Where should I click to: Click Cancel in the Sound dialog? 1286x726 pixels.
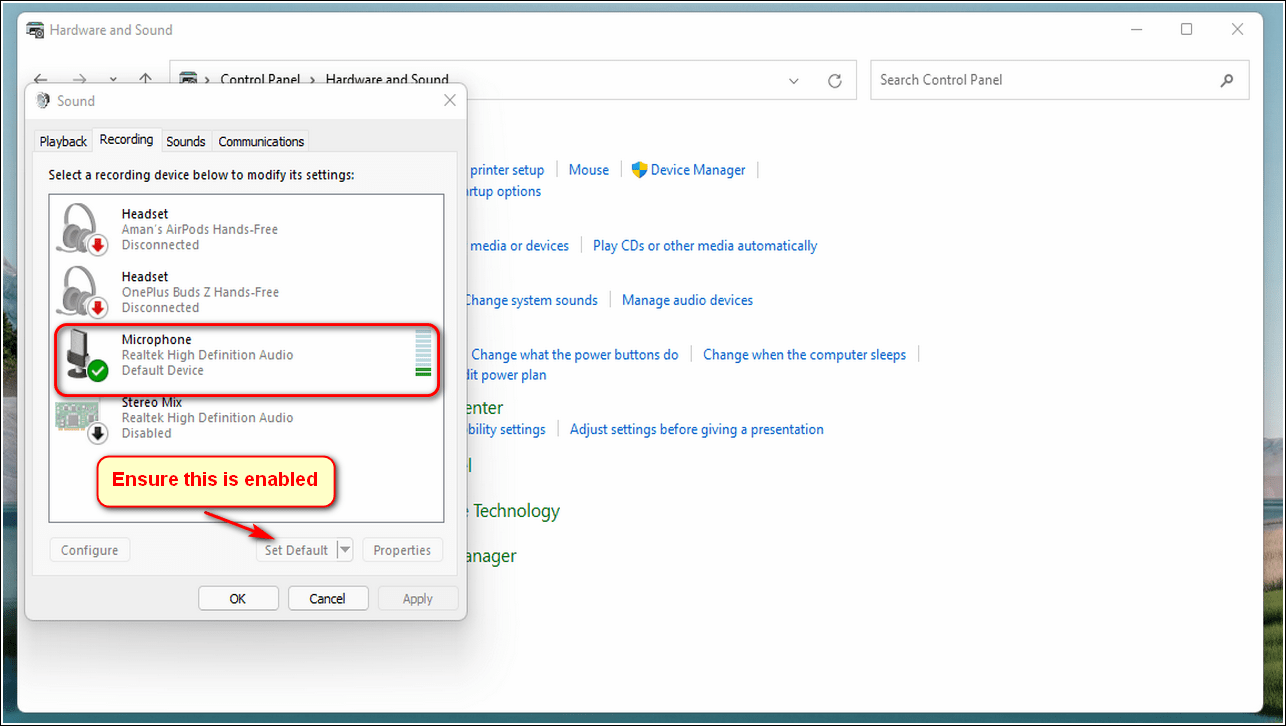tap(328, 598)
